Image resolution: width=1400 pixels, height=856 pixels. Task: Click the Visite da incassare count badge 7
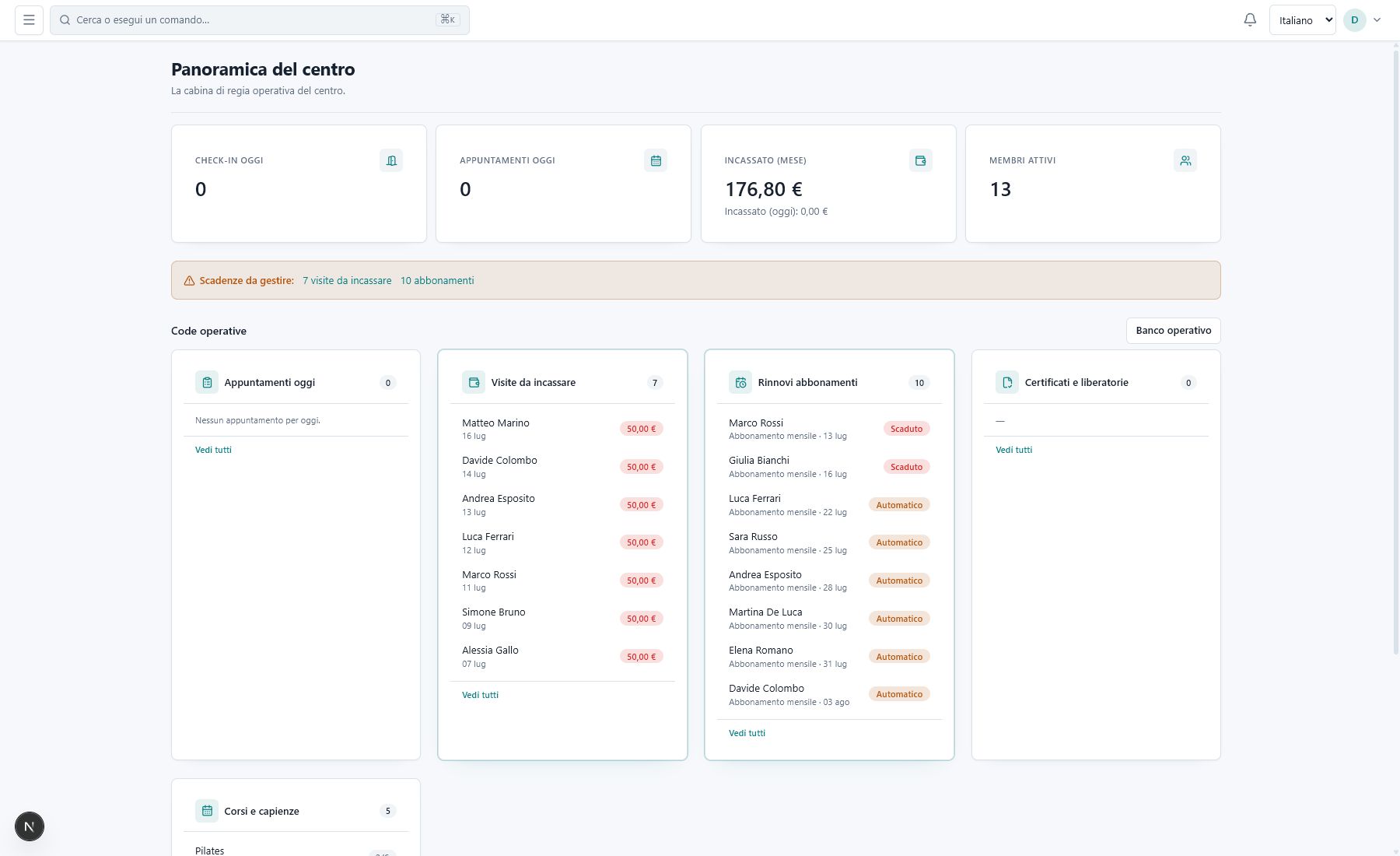655,383
